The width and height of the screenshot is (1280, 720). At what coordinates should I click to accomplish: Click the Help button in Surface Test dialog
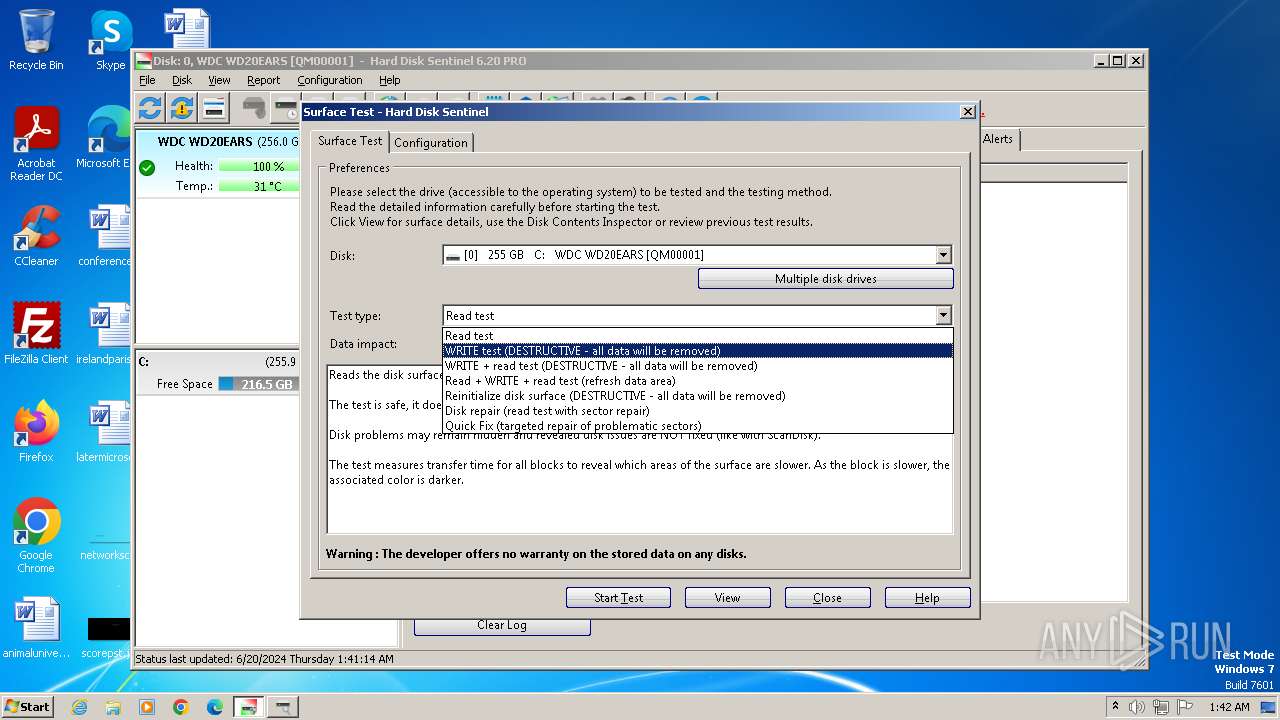[928, 598]
